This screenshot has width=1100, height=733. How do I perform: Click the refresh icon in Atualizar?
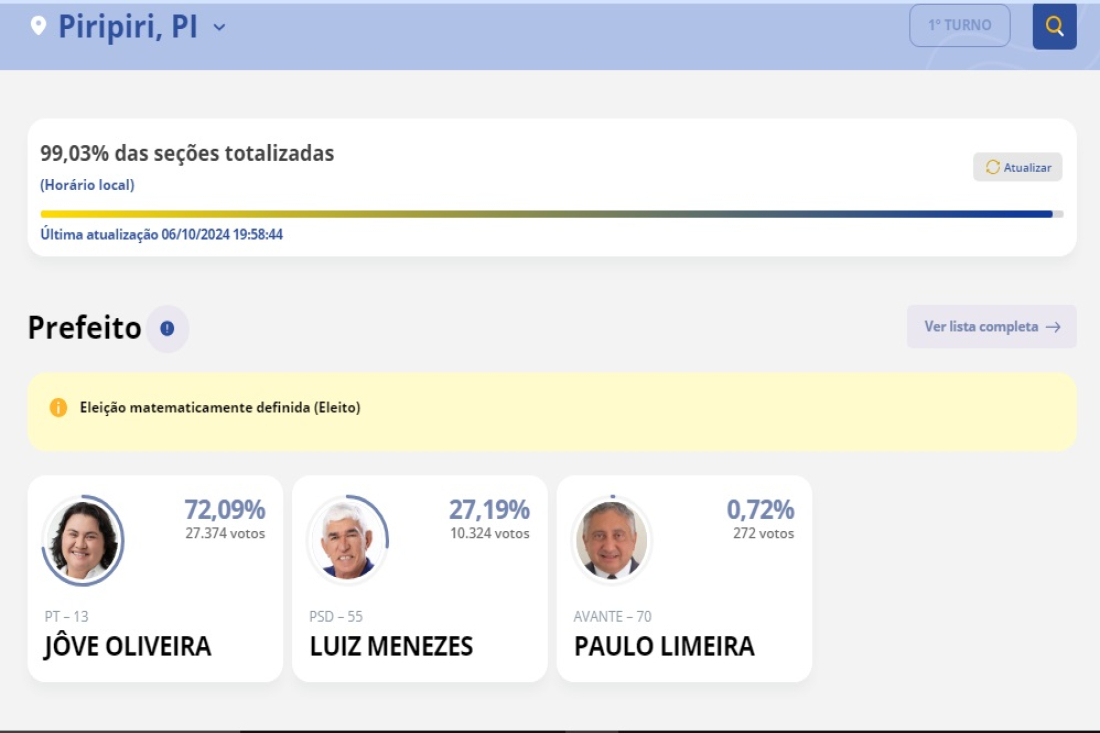(992, 167)
